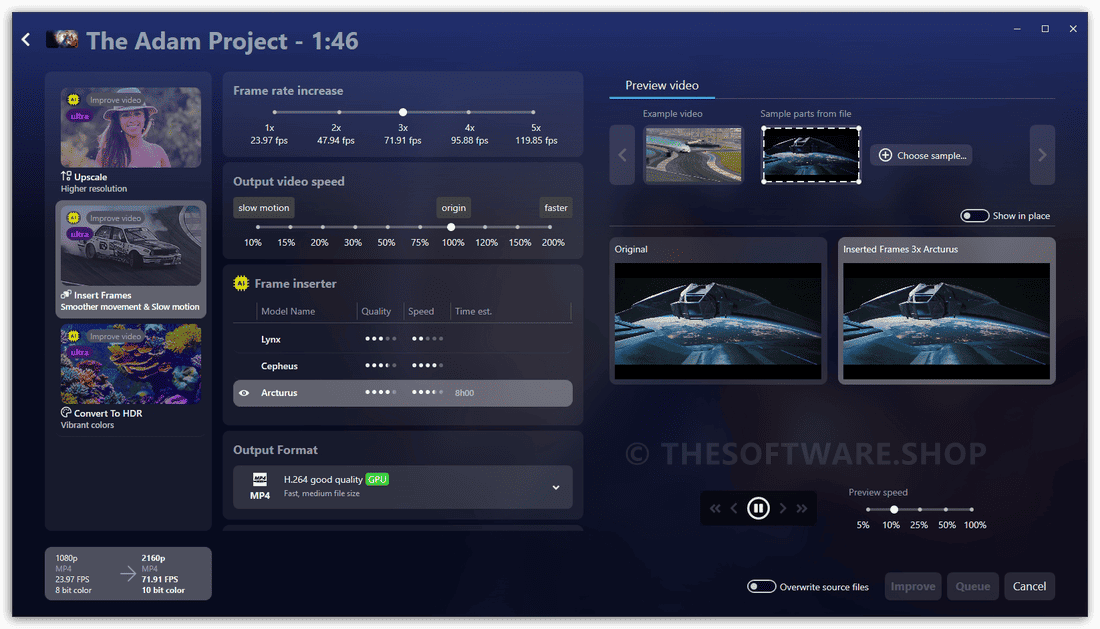Pause the preview playback
The width and height of the screenshot is (1100, 629).
tap(758, 508)
